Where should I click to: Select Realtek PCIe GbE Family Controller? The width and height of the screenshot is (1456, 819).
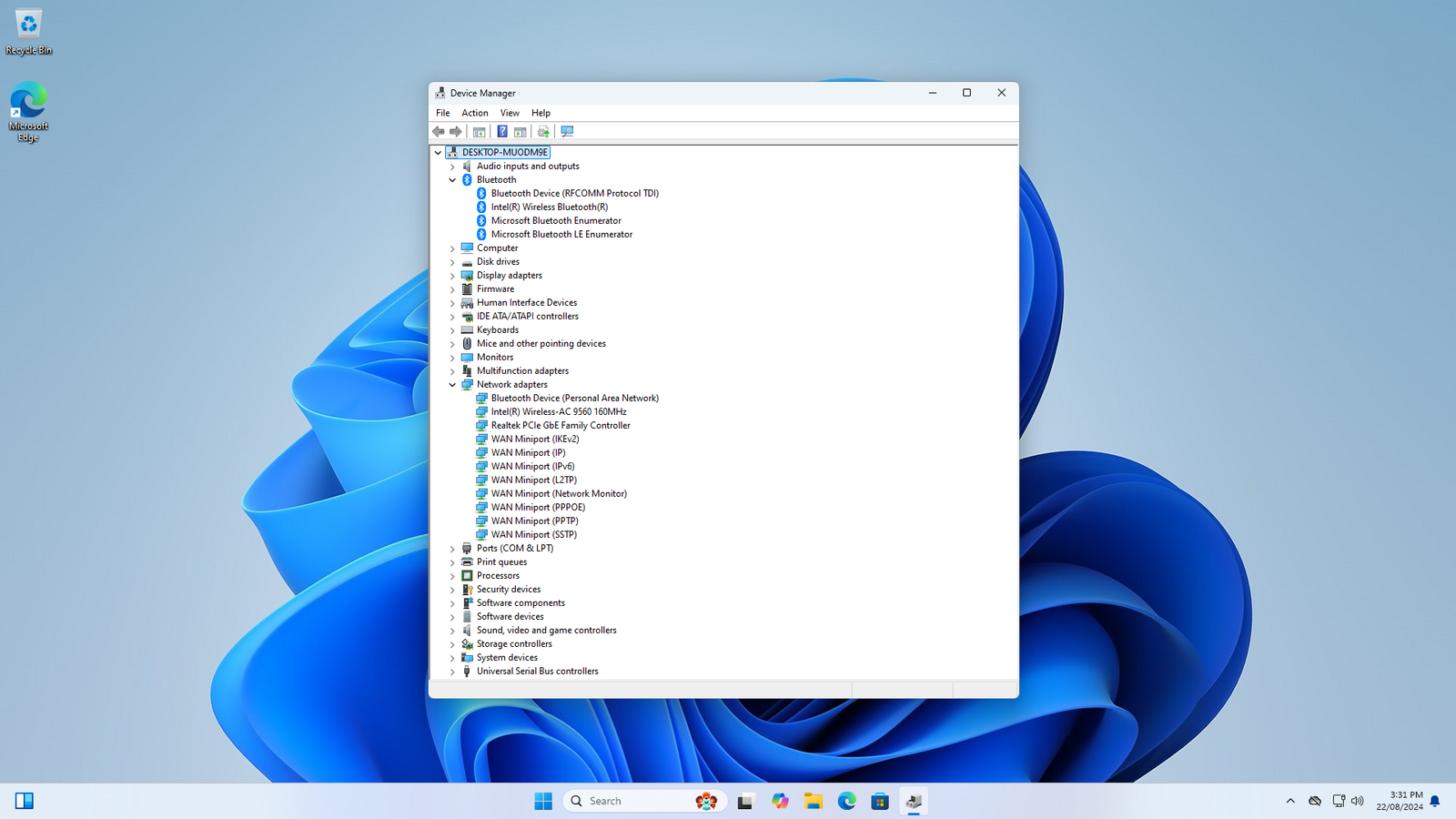tap(561, 425)
